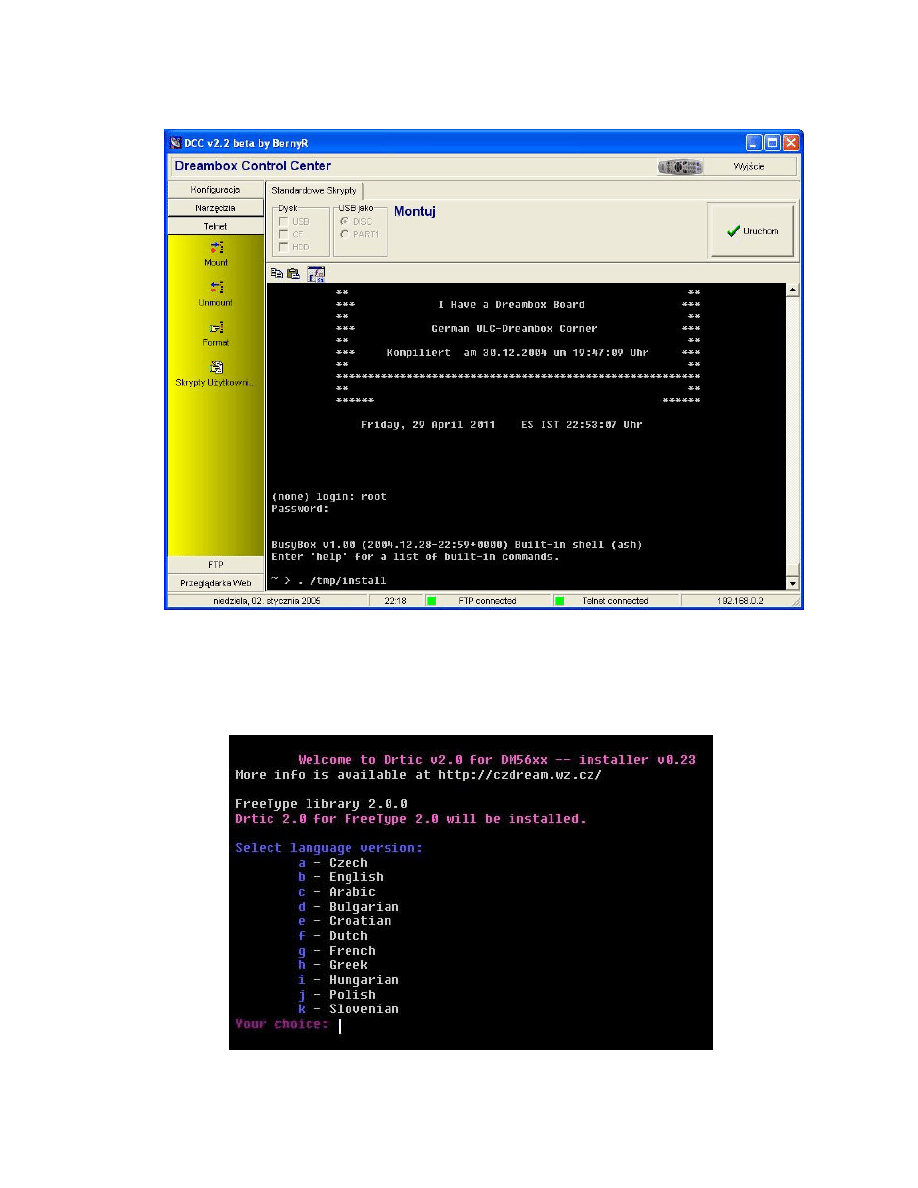Click the font settings icon above terminal
Viewport: 918px width, 1188px height.
click(x=316, y=273)
